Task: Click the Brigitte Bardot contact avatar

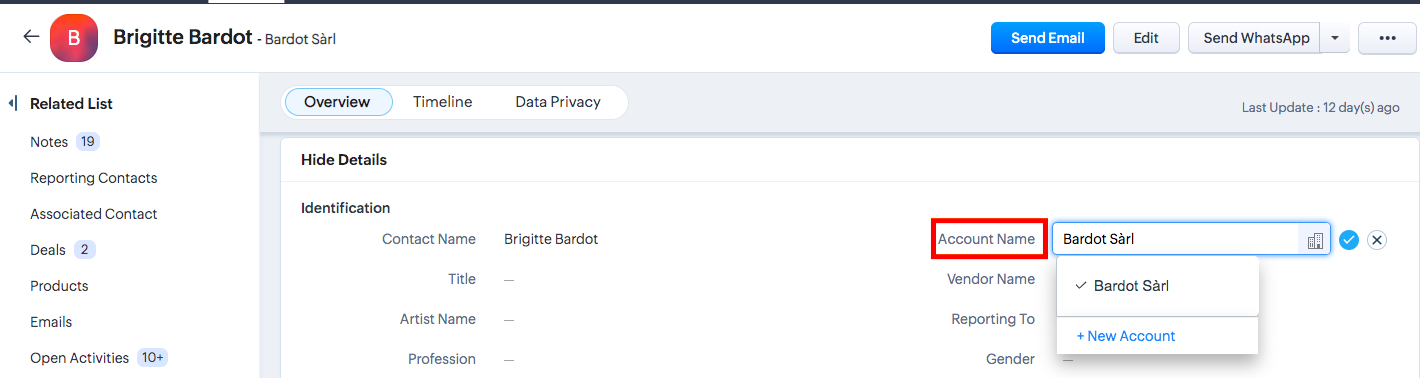Action: click(x=73, y=38)
